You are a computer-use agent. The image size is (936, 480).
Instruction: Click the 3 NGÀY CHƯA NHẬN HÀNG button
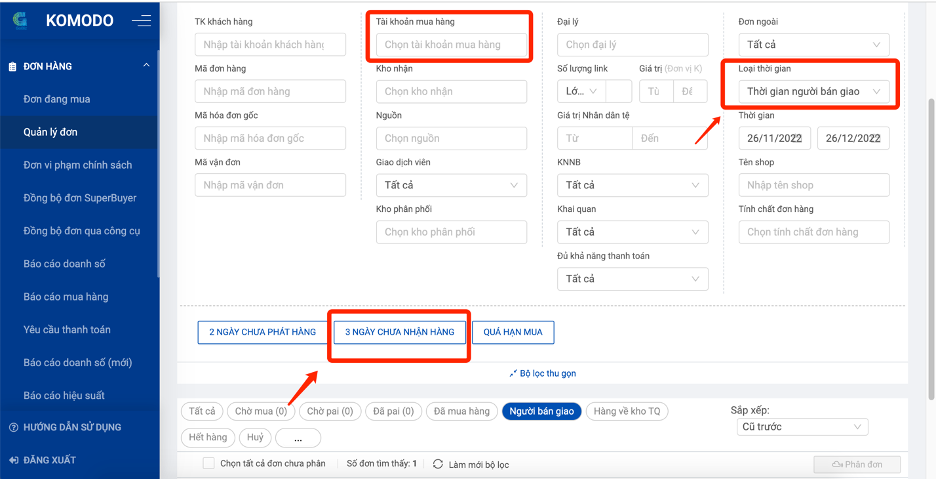399,332
